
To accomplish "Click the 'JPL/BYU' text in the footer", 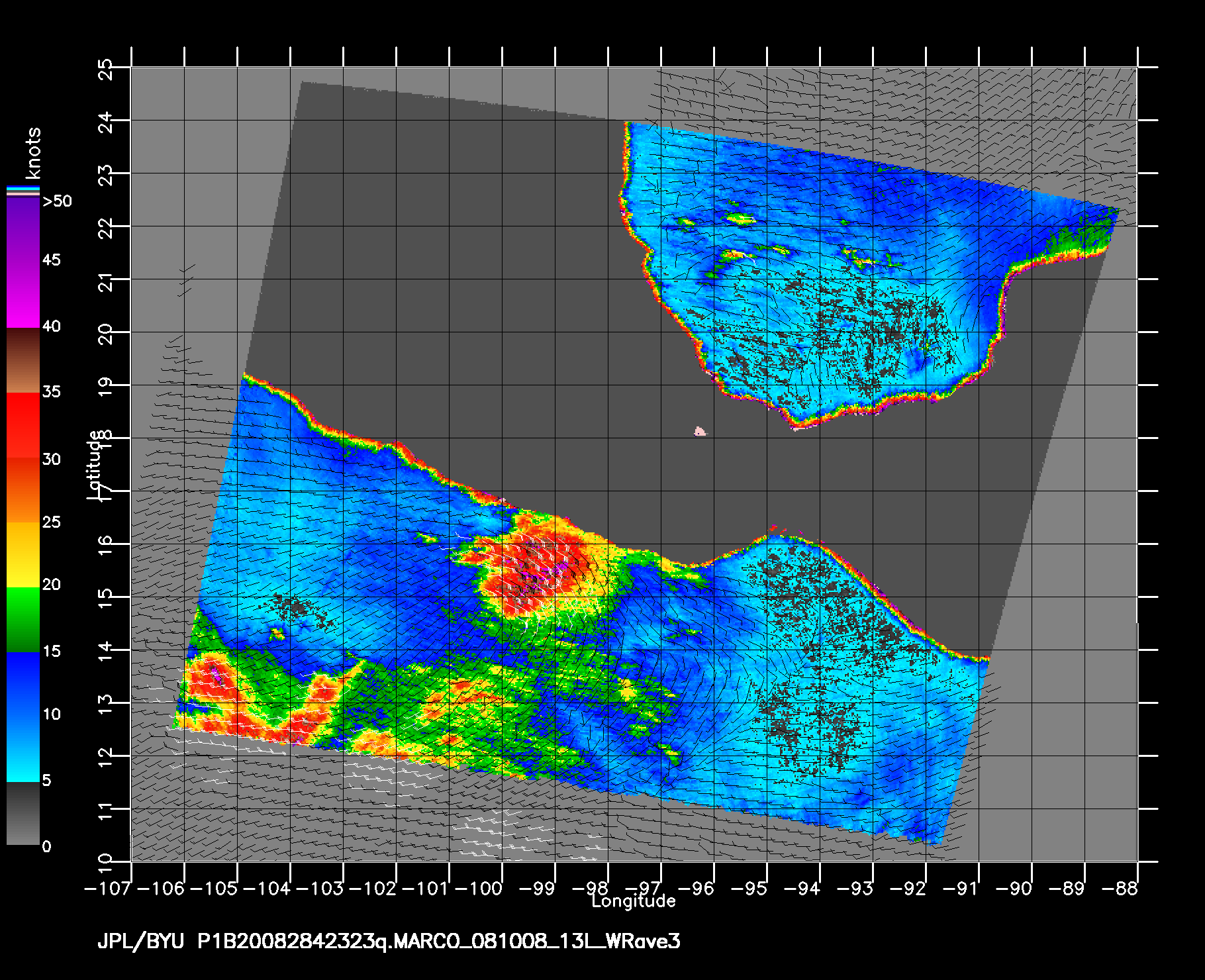I will (x=140, y=942).
